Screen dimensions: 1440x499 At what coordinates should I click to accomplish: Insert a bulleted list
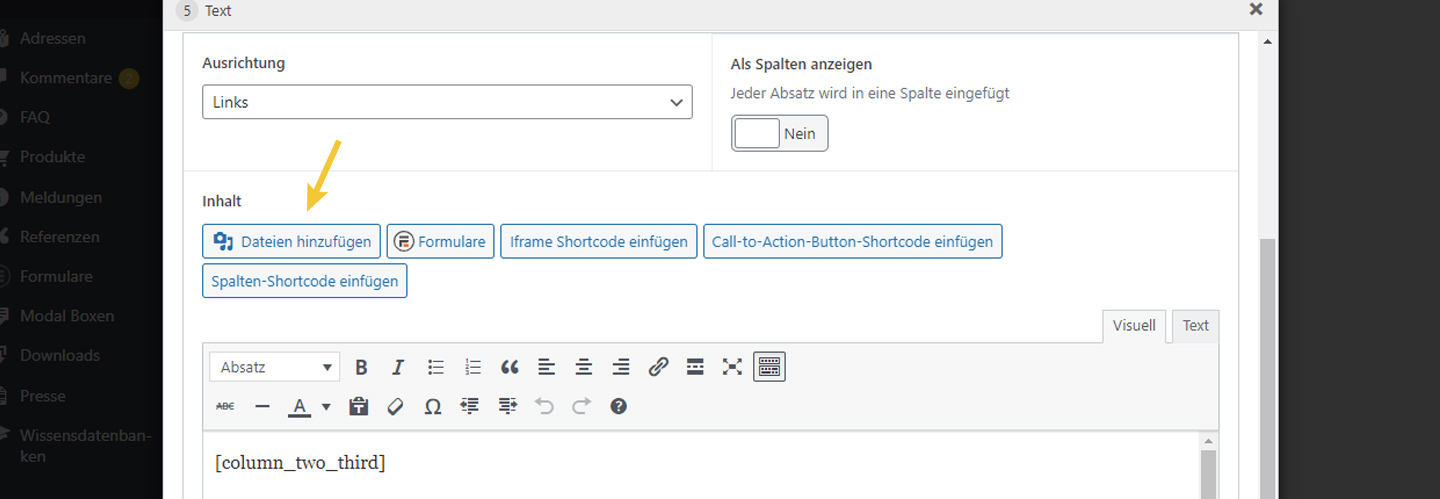tap(436, 367)
